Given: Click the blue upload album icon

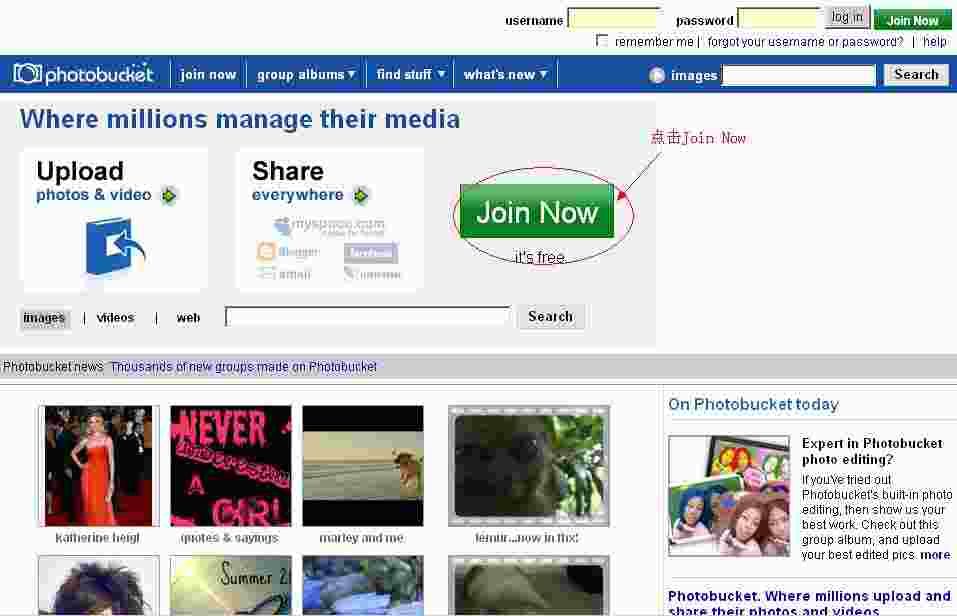Looking at the screenshot, I should click(115, 247).
